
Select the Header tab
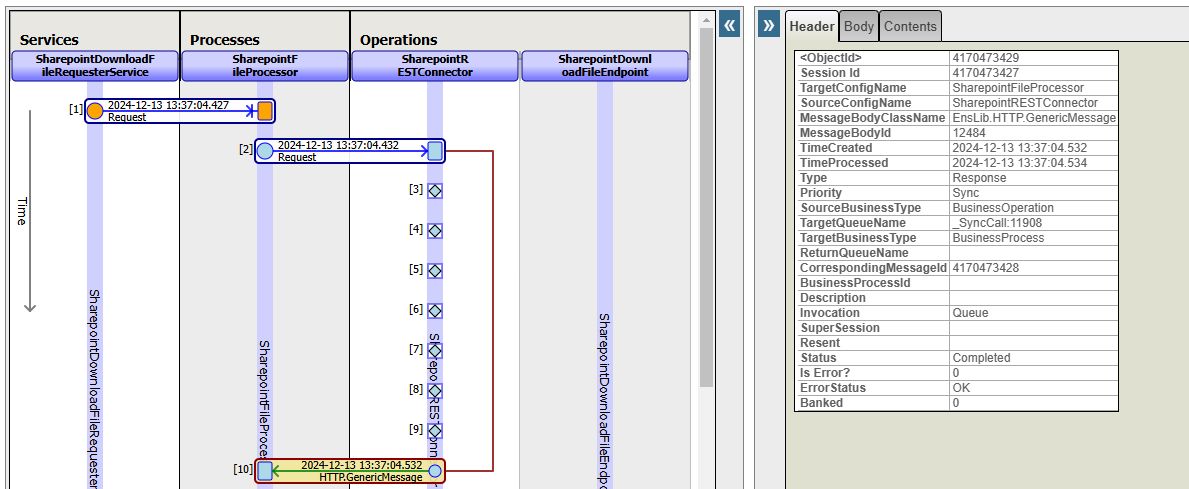(811, 26)
